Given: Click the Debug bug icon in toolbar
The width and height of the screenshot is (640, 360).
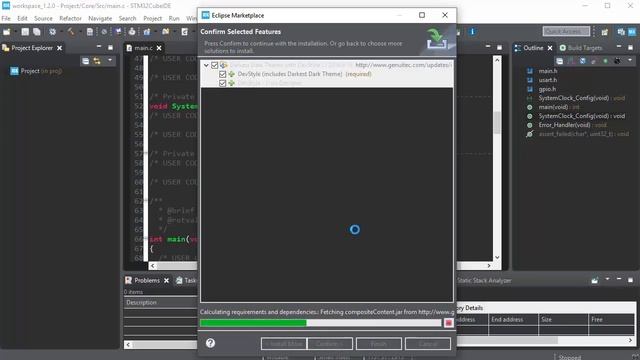Looking at the screenshot, I should tap(132, 31).
